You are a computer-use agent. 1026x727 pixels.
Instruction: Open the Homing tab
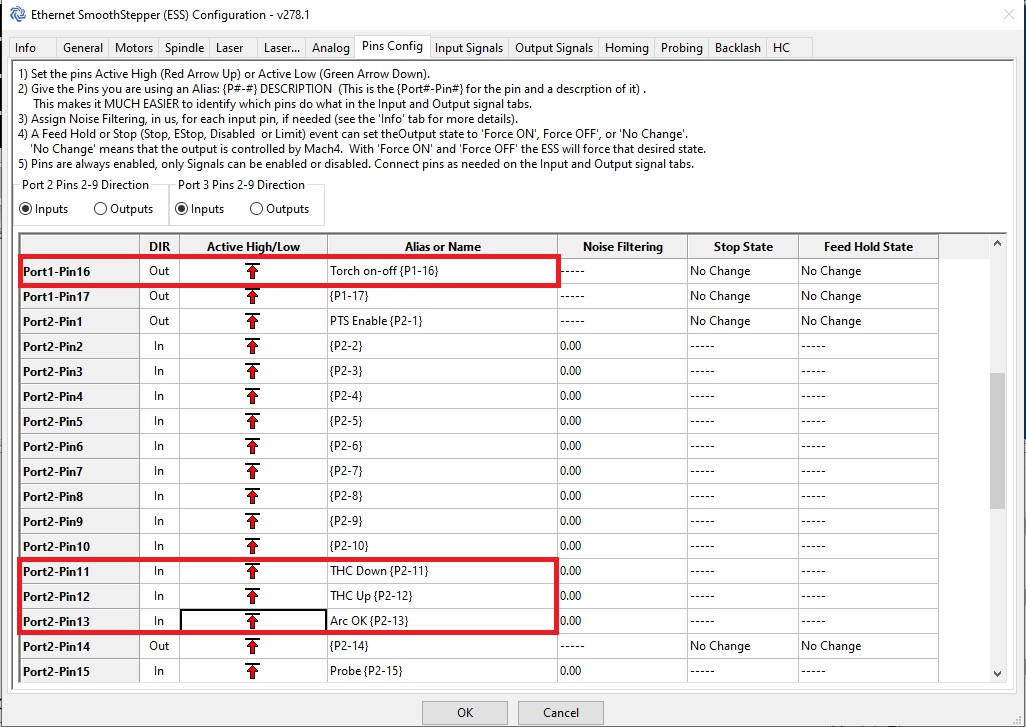click(x=626, y=46)
